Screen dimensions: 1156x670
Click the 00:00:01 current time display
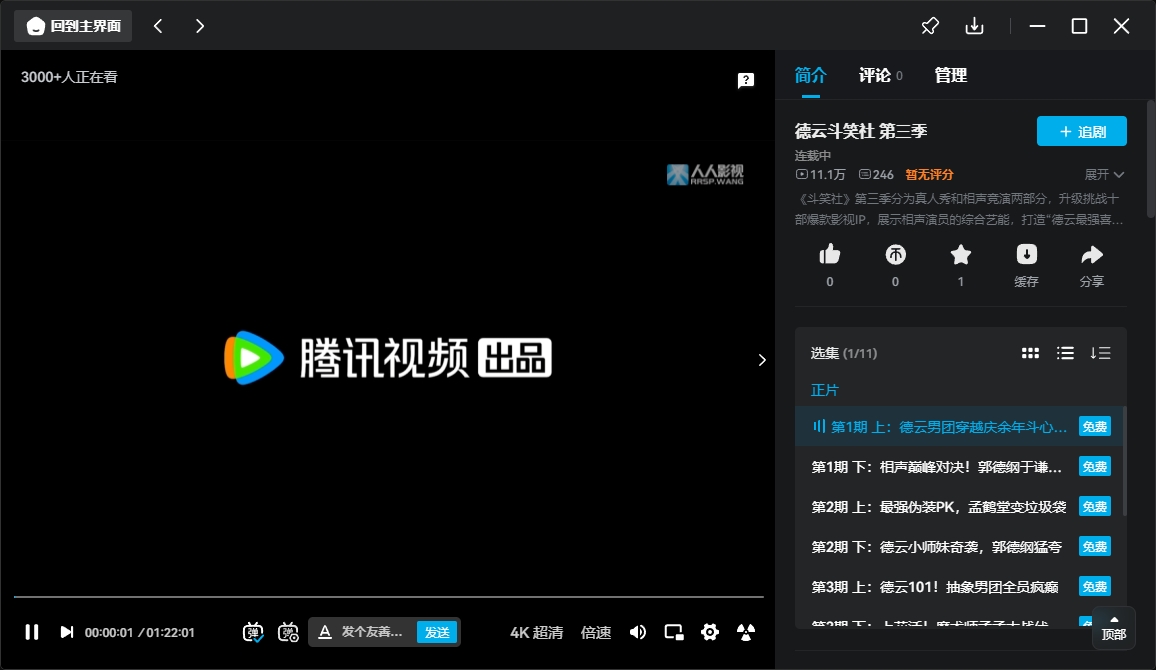click(108, 632)
